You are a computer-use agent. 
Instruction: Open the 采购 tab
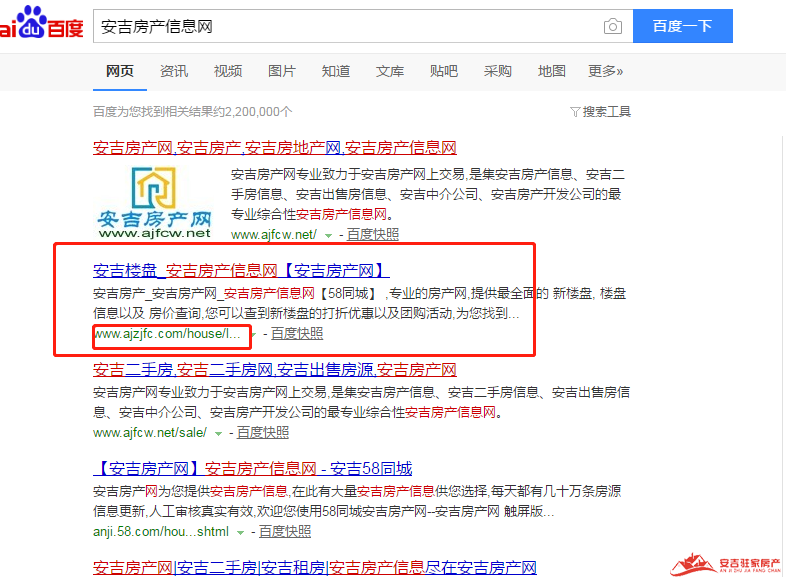pos(498,71)
